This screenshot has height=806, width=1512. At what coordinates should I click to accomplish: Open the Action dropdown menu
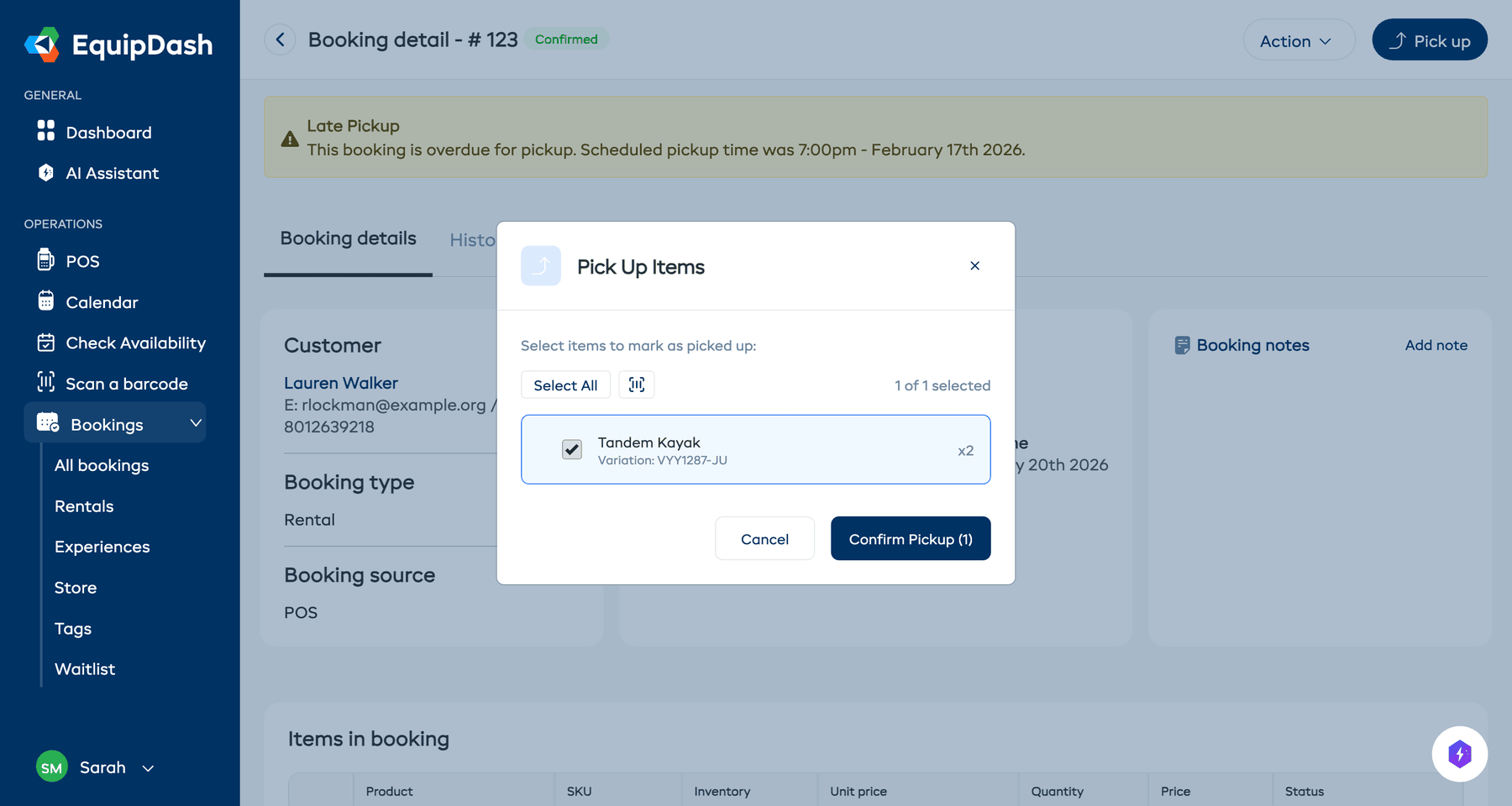(1298, 39)
